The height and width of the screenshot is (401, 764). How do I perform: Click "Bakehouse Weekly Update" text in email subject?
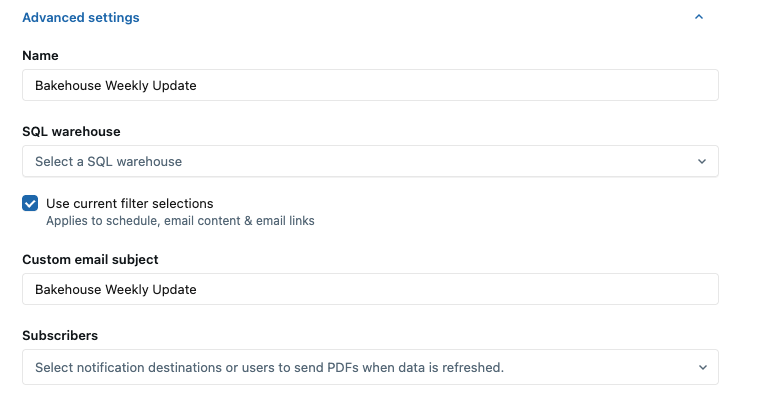[x=115, y=289]
